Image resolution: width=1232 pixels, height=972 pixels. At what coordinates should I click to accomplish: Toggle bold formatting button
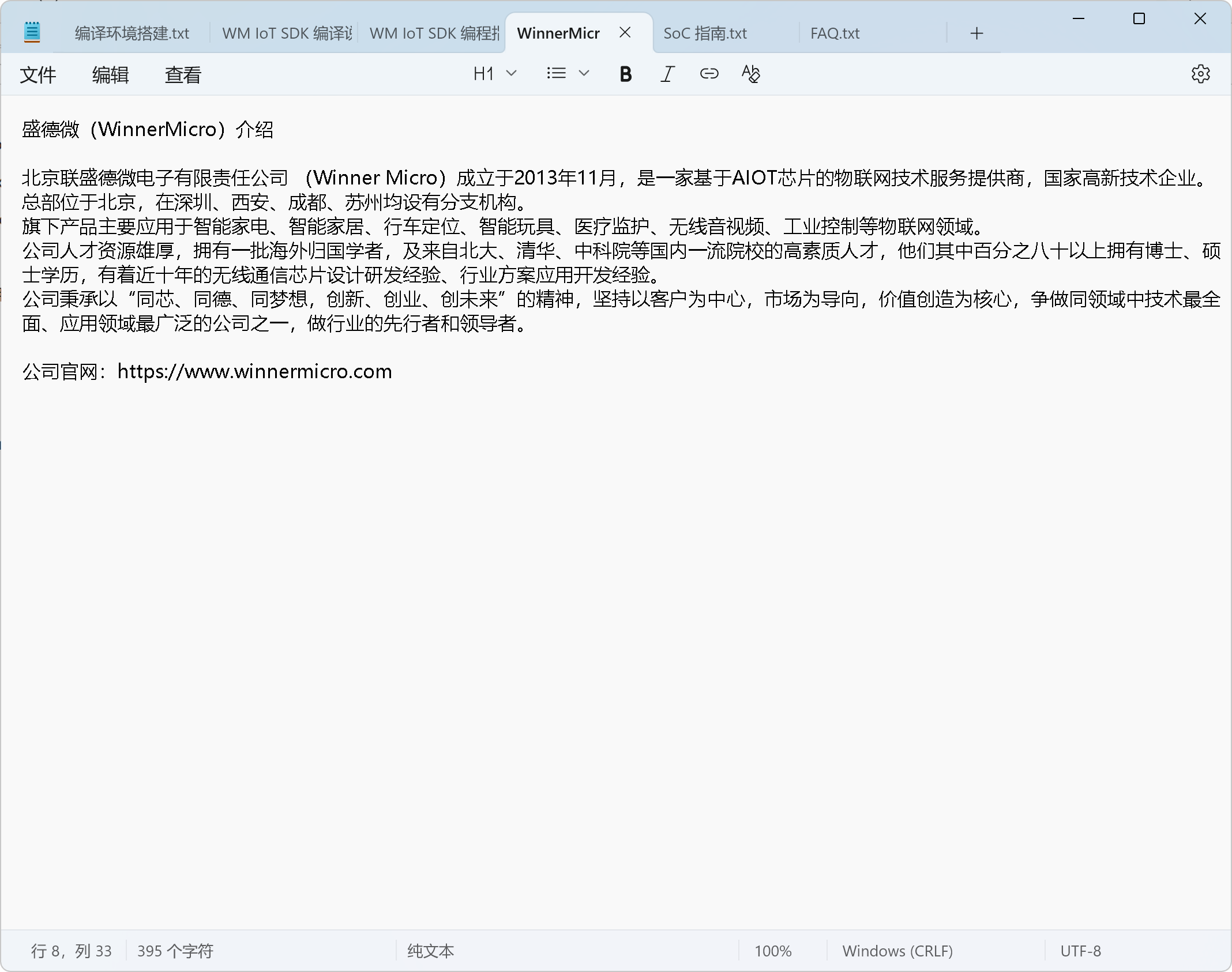point(625,74)
